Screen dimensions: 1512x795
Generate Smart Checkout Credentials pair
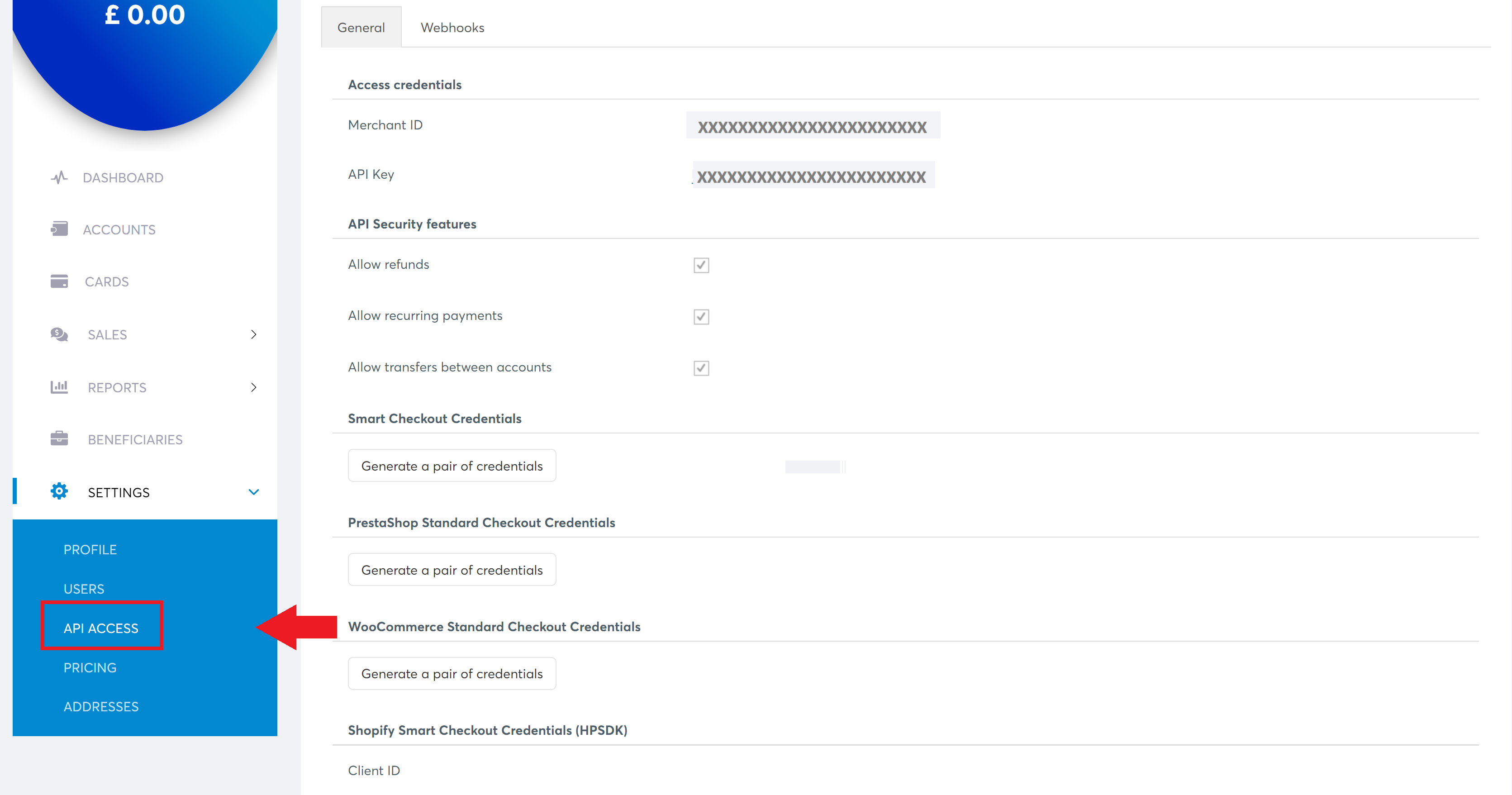[x=452, y=465]
